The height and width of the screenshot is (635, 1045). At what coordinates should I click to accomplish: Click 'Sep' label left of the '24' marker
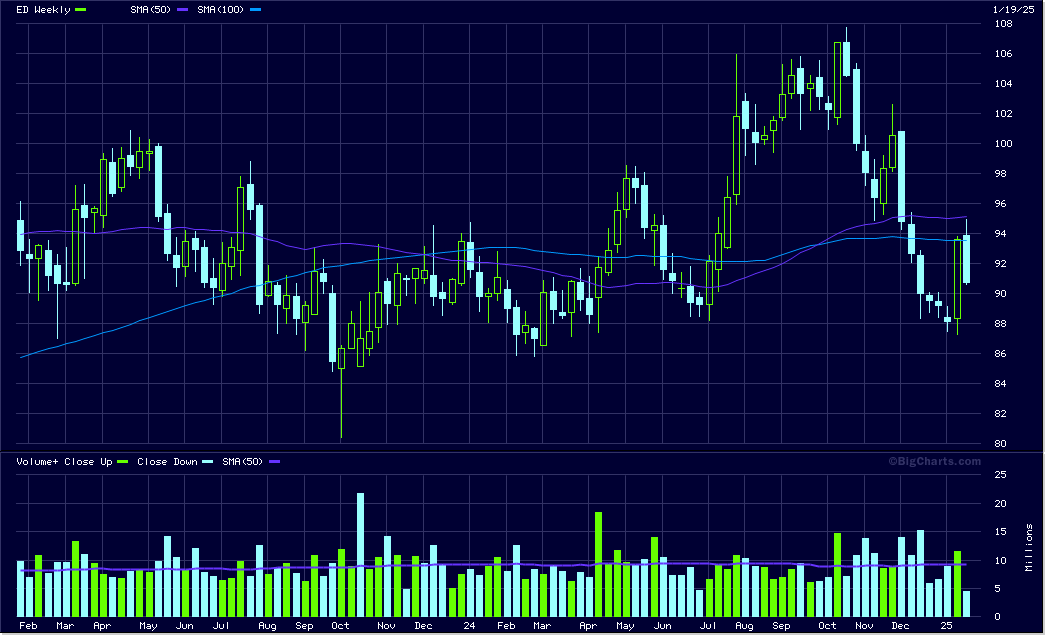coord(304,626)
